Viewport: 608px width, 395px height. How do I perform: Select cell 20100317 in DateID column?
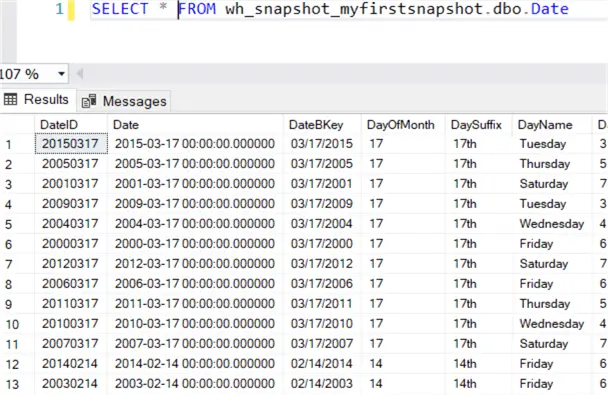tap(71, 324)
